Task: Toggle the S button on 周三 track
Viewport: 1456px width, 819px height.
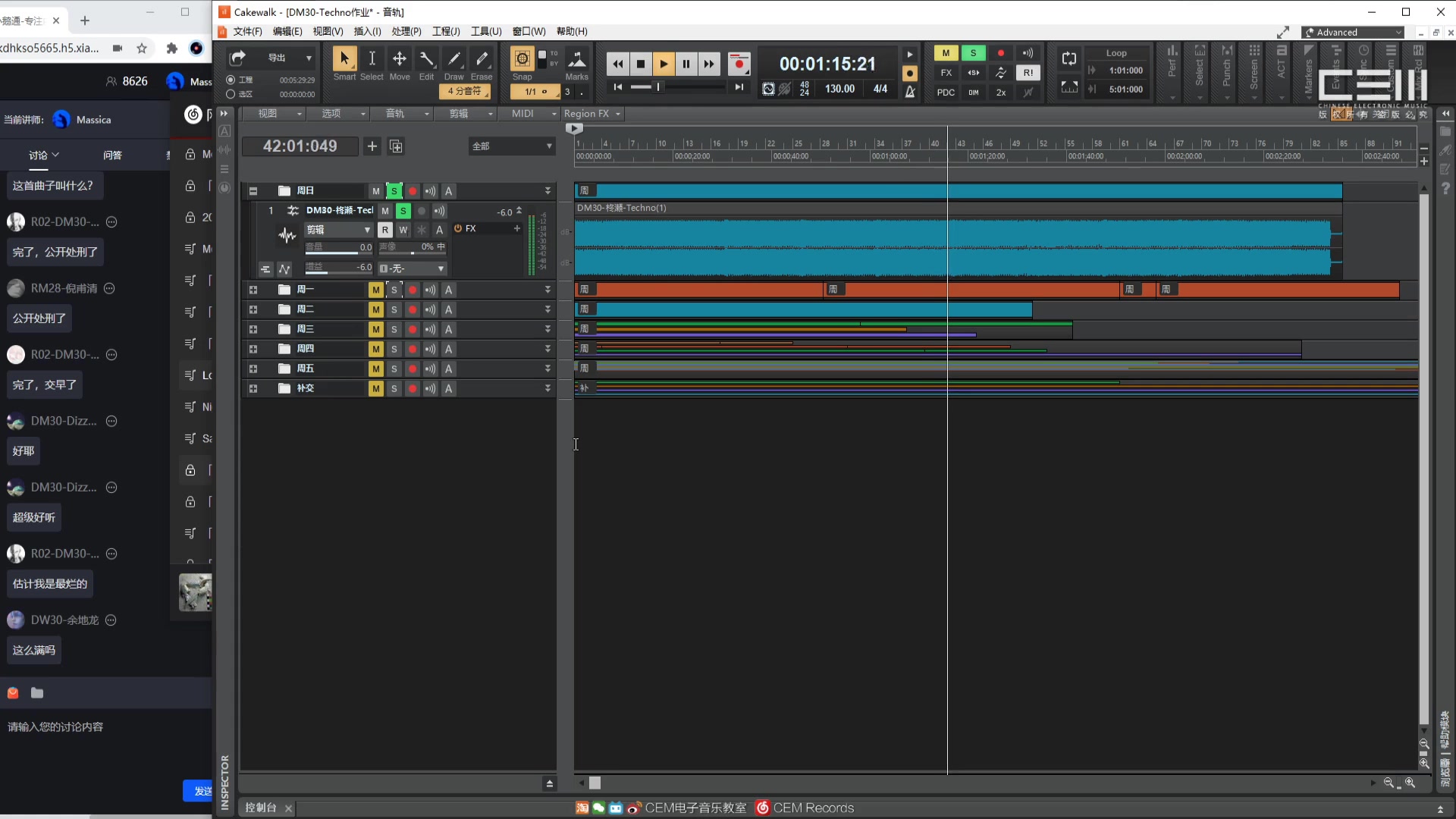Action: [393, 329]
